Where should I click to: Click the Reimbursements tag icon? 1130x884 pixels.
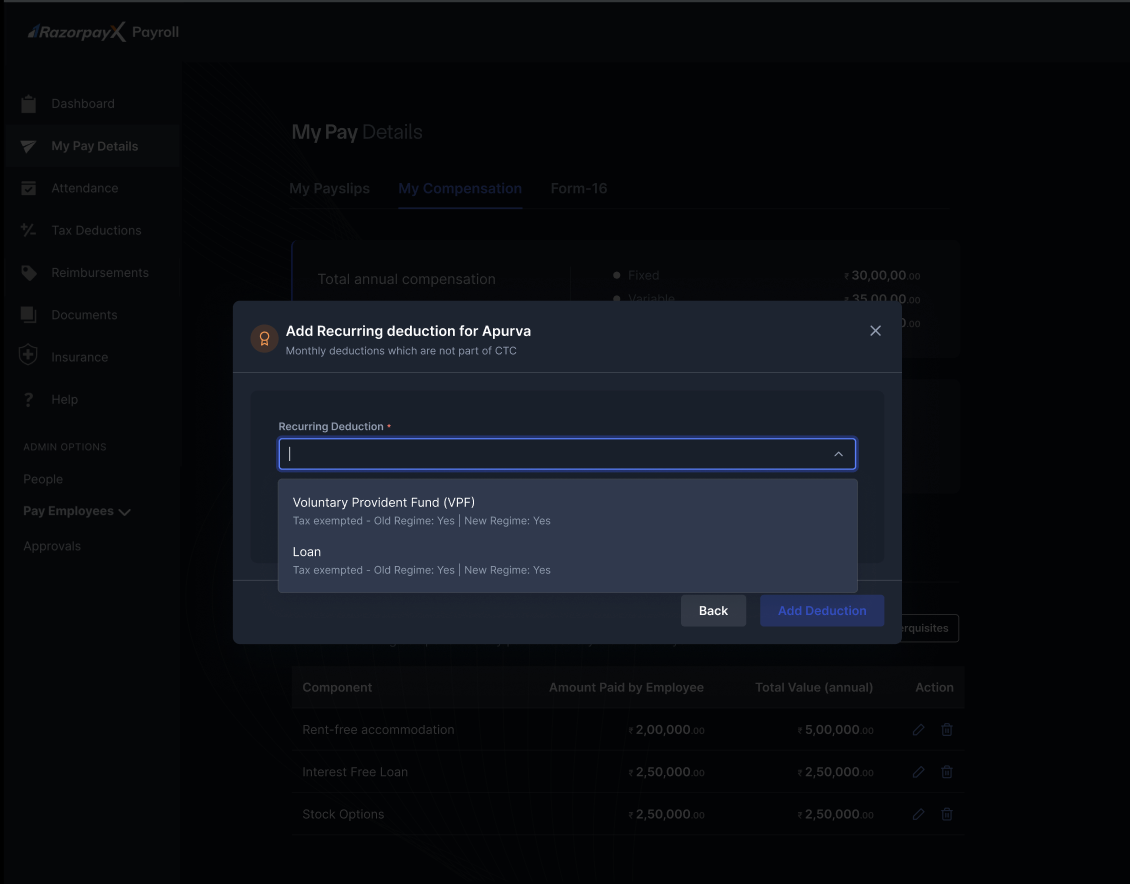click(x=29, y=273)
